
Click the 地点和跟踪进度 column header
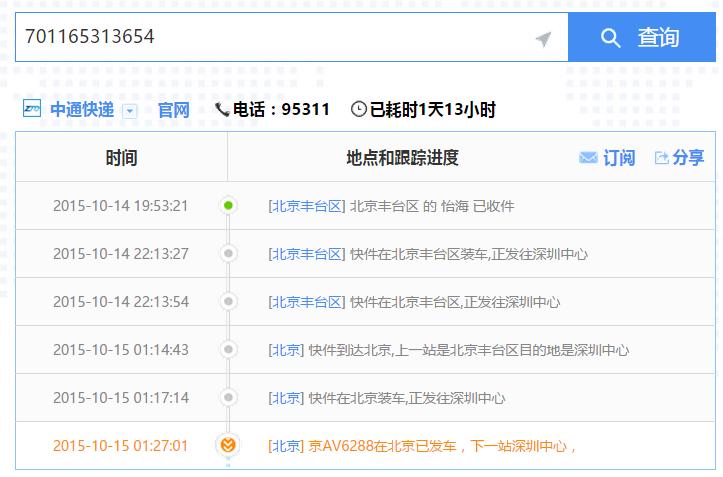pyautogui.click(x=402, y=158)
